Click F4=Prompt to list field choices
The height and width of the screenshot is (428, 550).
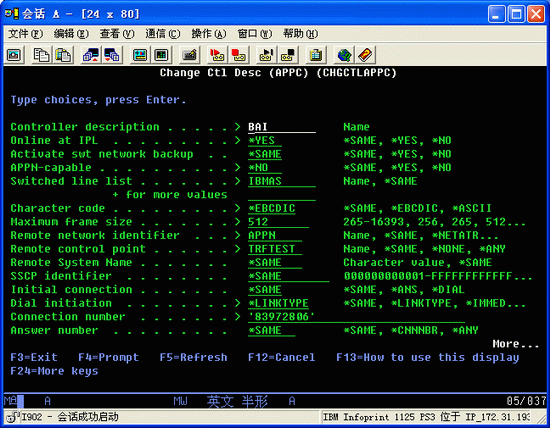[108, 357]
